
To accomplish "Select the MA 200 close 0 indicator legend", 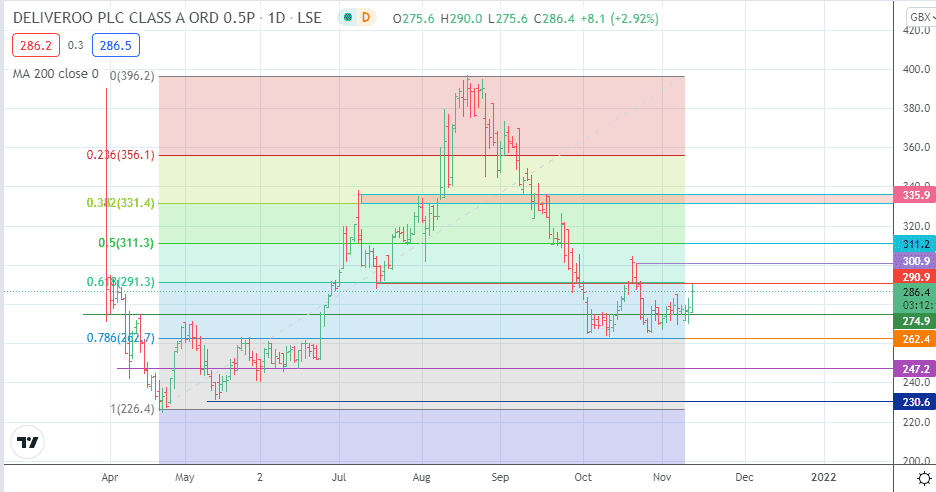I will tap(56, 74).
